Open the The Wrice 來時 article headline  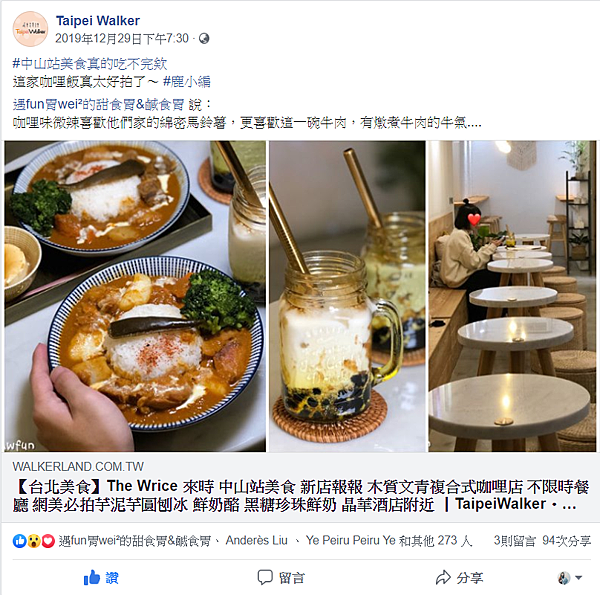pyautogui.click(x=300, y=495)
